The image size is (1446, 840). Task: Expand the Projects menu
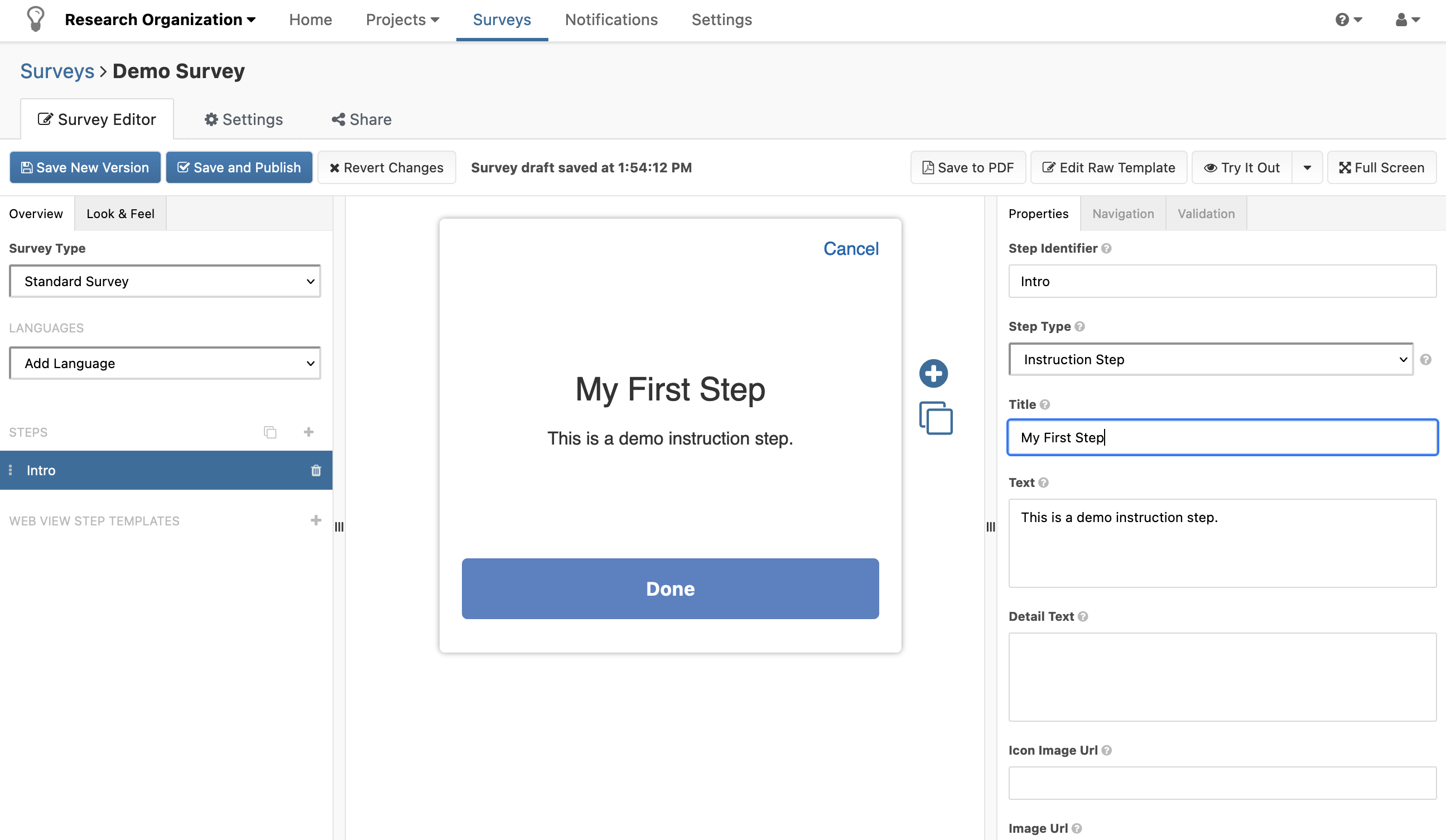[x=402, y=20]
